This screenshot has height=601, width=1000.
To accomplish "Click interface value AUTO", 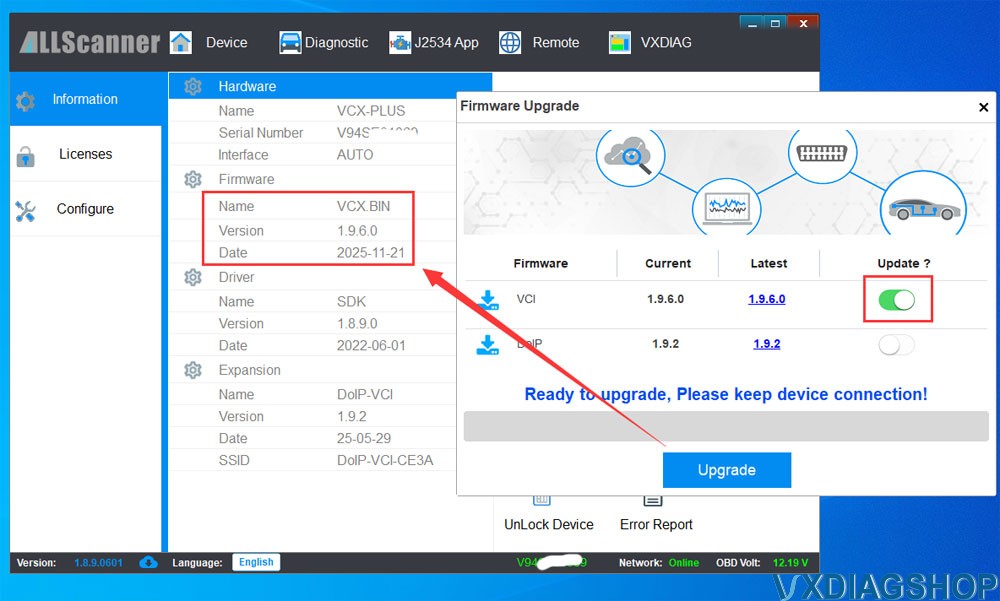I will [x=355, y=155].
